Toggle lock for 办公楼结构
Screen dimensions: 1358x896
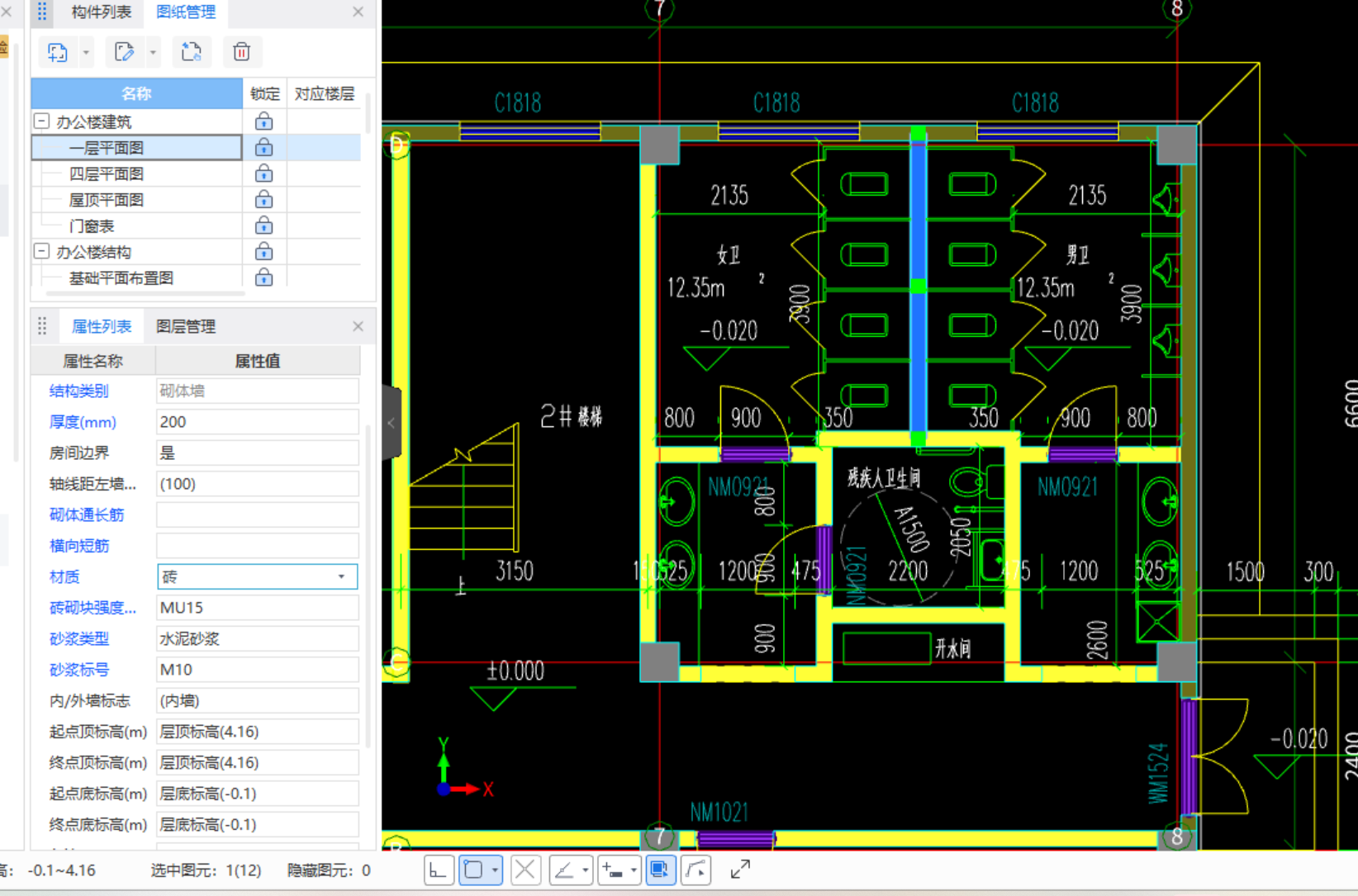coord(264,251)
